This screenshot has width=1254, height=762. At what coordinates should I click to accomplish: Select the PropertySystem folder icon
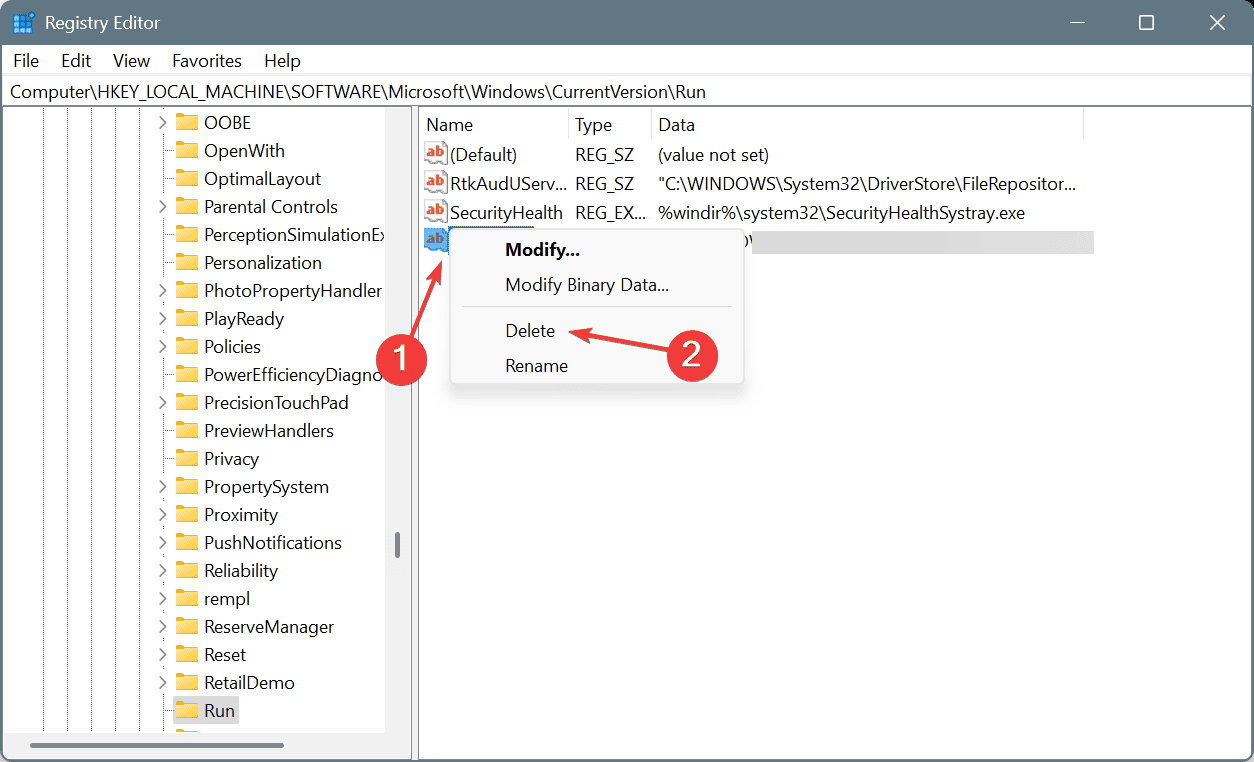pyautogui.click(x=186, y=487)
